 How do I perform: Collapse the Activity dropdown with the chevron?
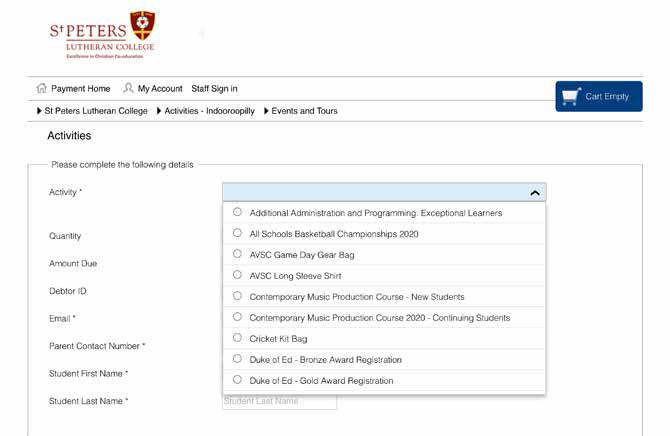tap(535, 193)
